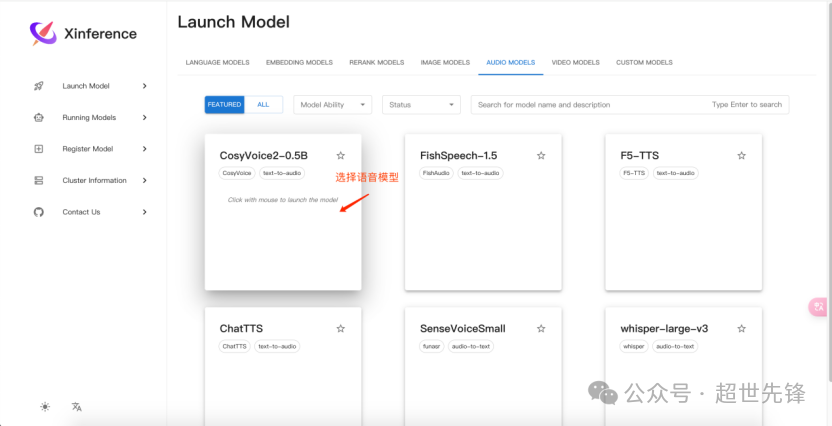Expand Register Model sidebar chevron
The width and height of the screenshot is (832, 426).
144,149
